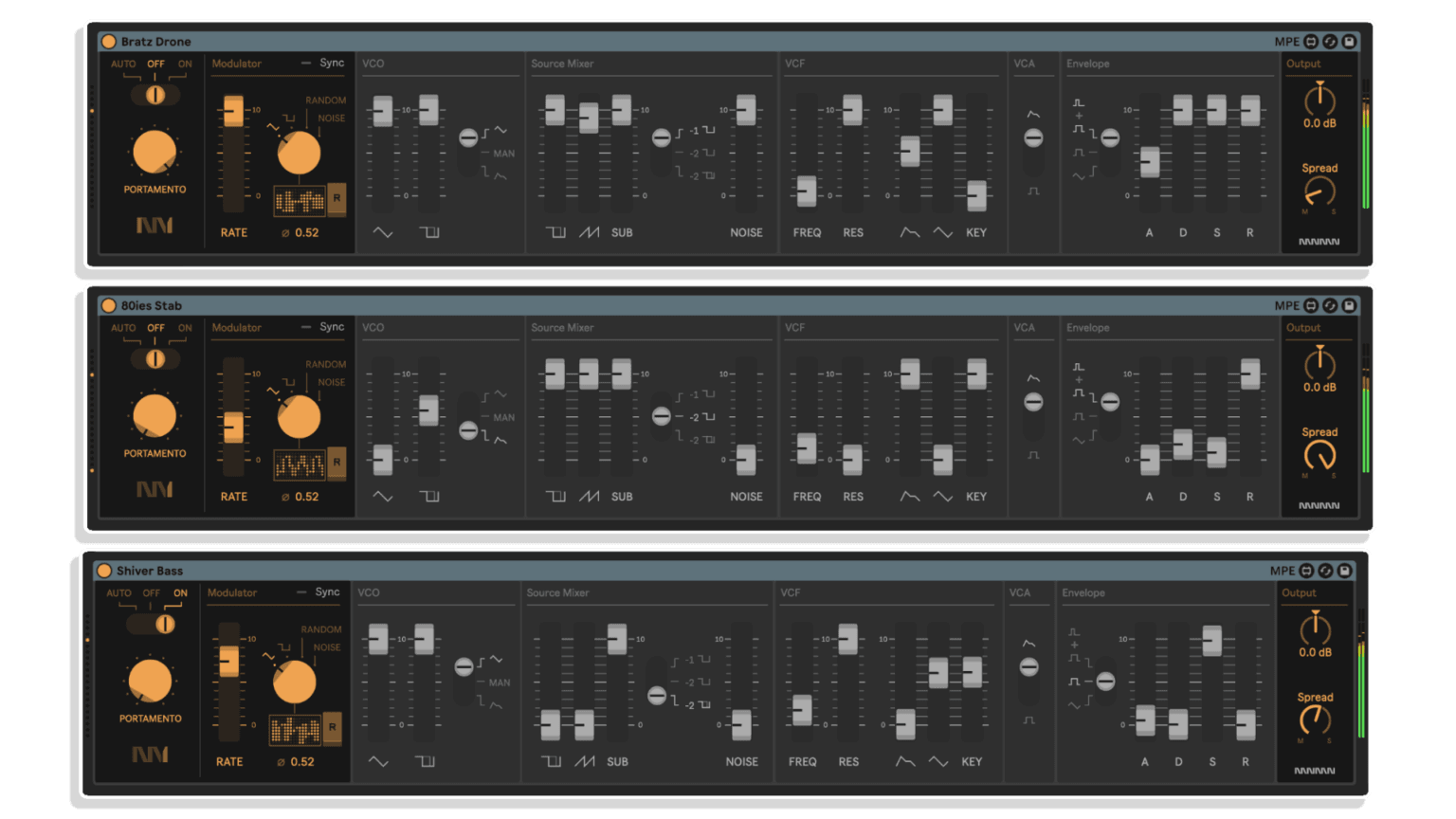Click the output gain knob in Shiver Bass
Viewport: 1456px width, 819px height.
point(1315,629)
